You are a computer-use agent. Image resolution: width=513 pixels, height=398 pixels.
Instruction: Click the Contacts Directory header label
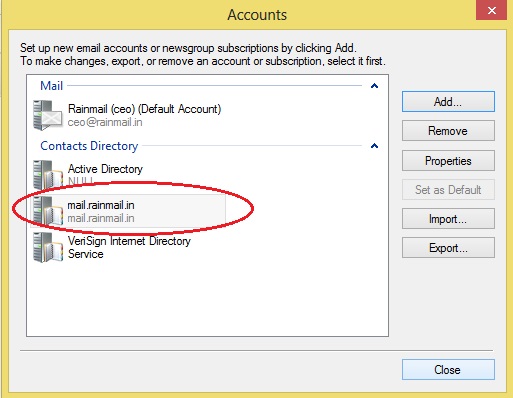coord(89,146)
